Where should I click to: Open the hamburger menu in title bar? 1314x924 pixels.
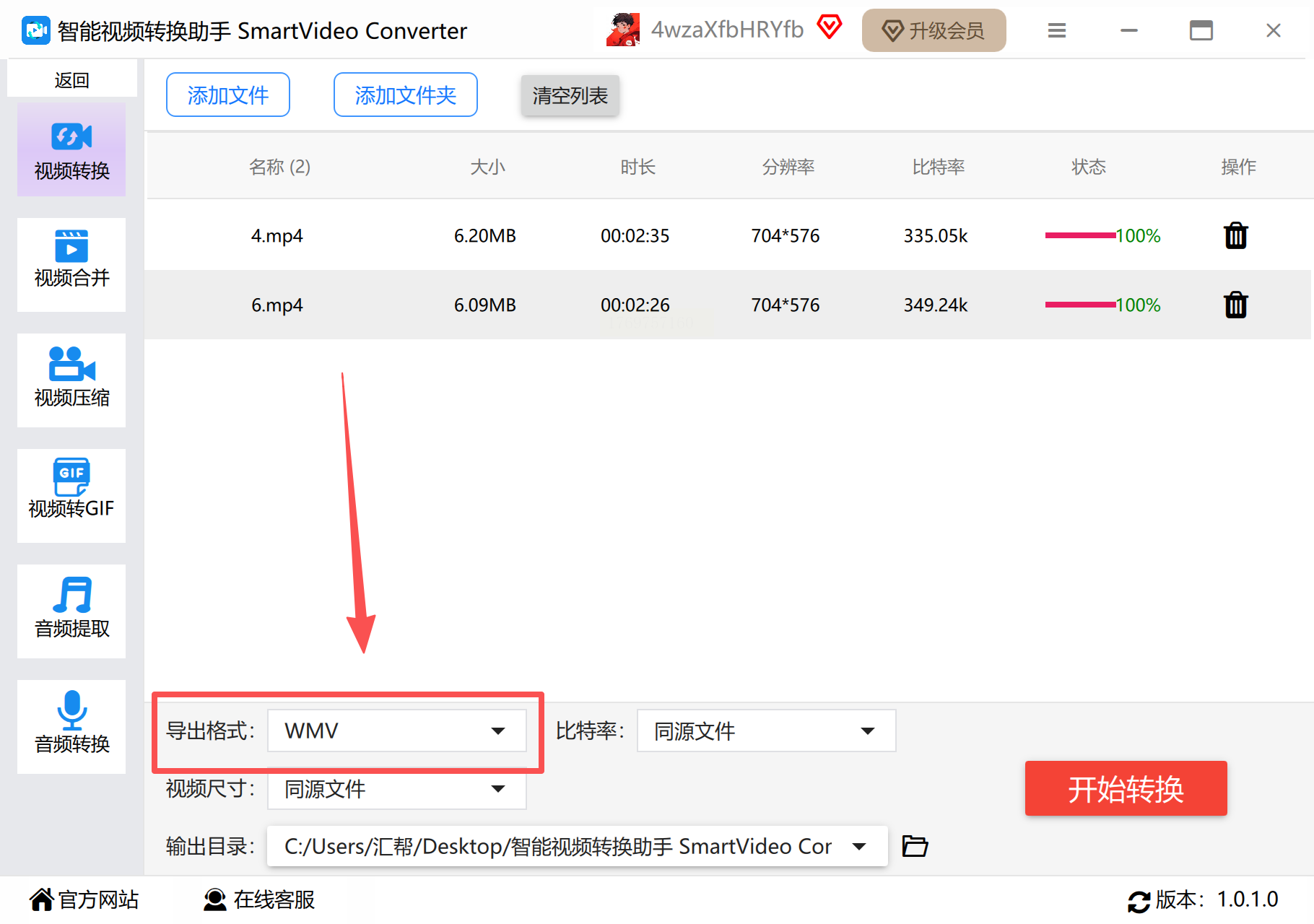coord(1057,30)
